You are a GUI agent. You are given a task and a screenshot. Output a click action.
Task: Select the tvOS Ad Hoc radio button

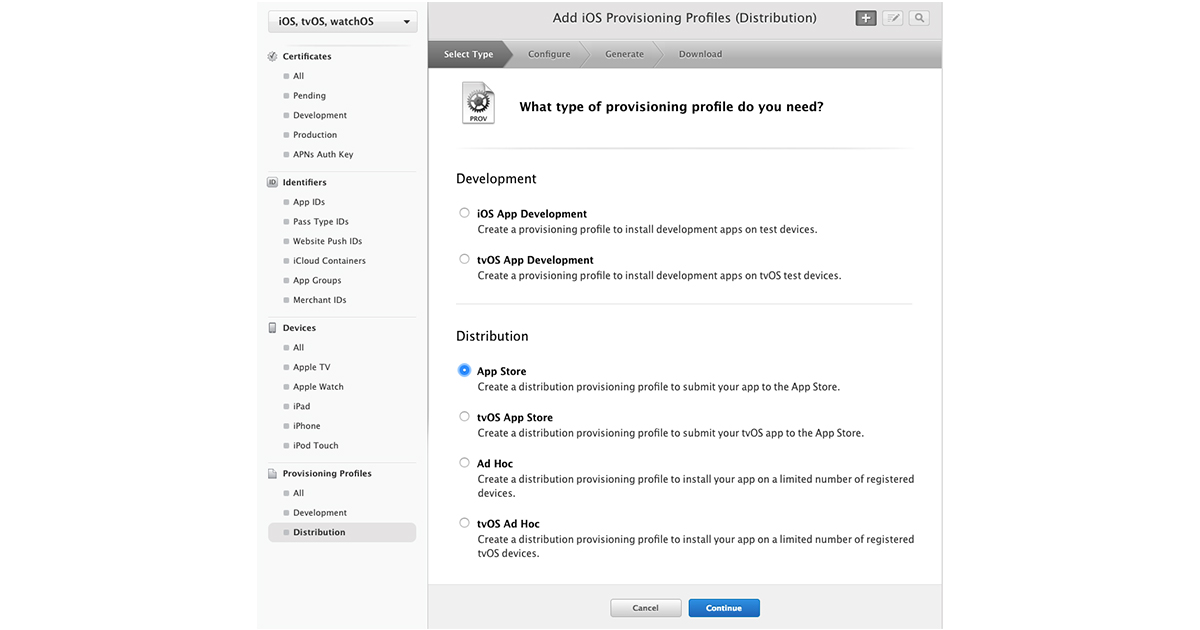coord(464,523)
